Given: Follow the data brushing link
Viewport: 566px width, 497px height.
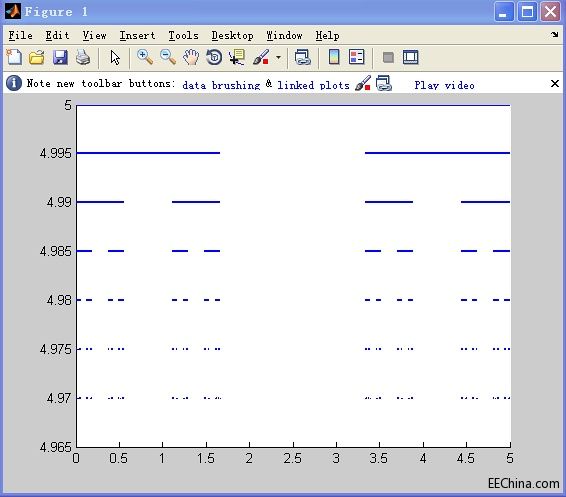Looking at the screenshot, I should (221, 85).
